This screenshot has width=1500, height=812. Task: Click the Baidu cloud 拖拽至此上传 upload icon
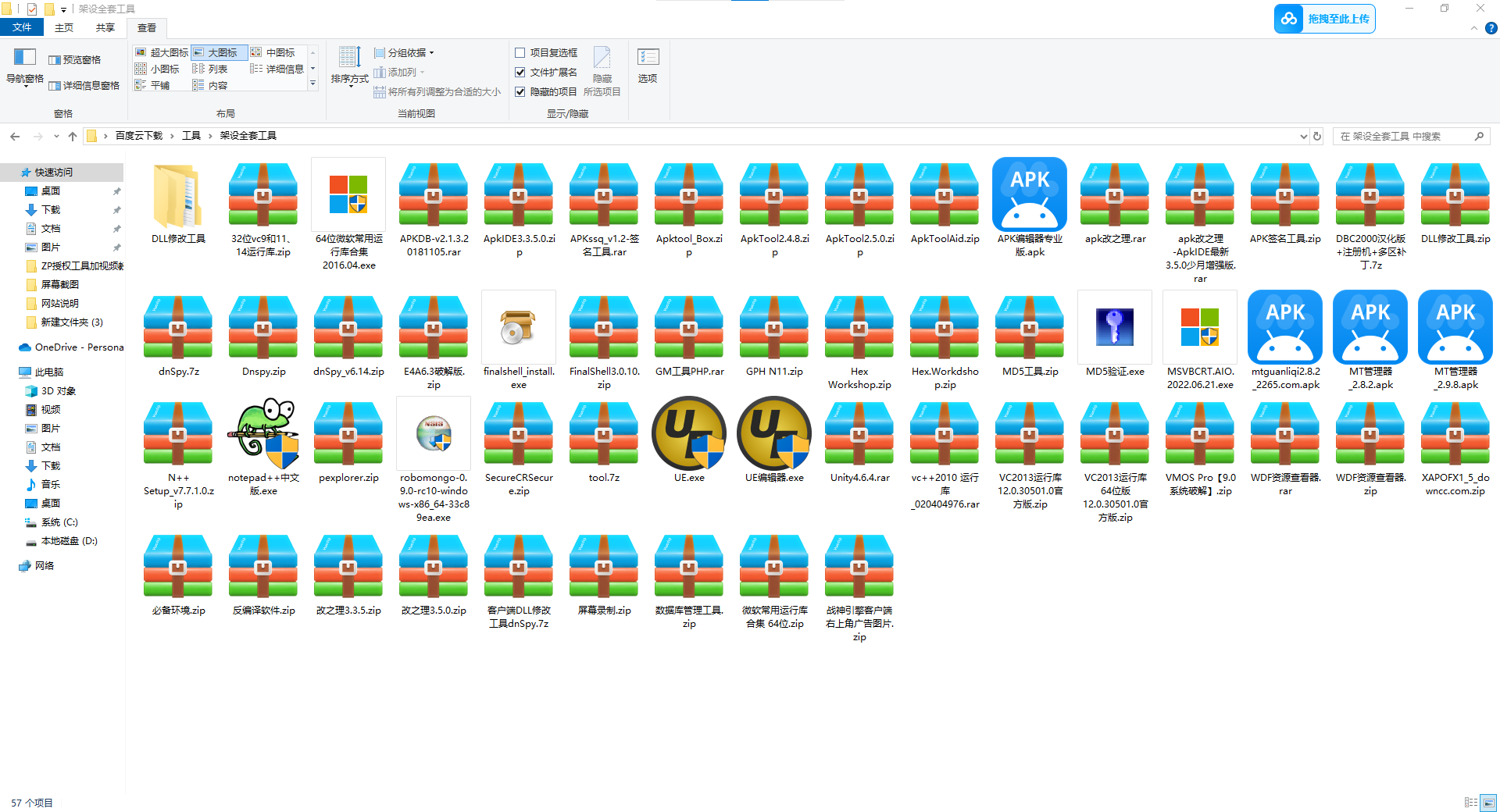tap(1289, 19)
